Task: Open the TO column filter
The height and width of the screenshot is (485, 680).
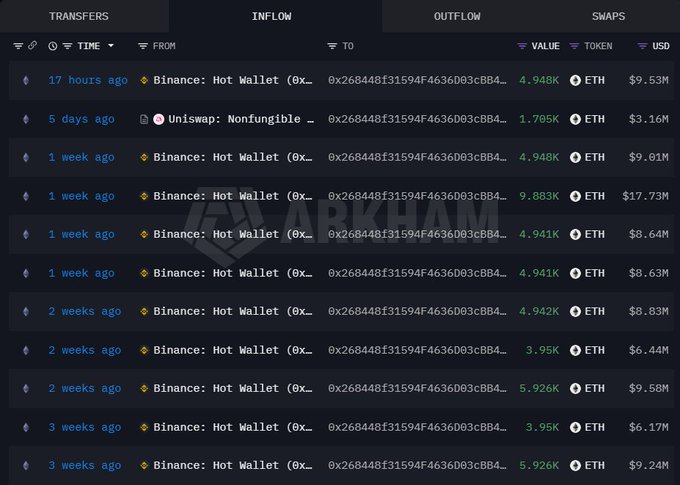Action: (332, 46)
